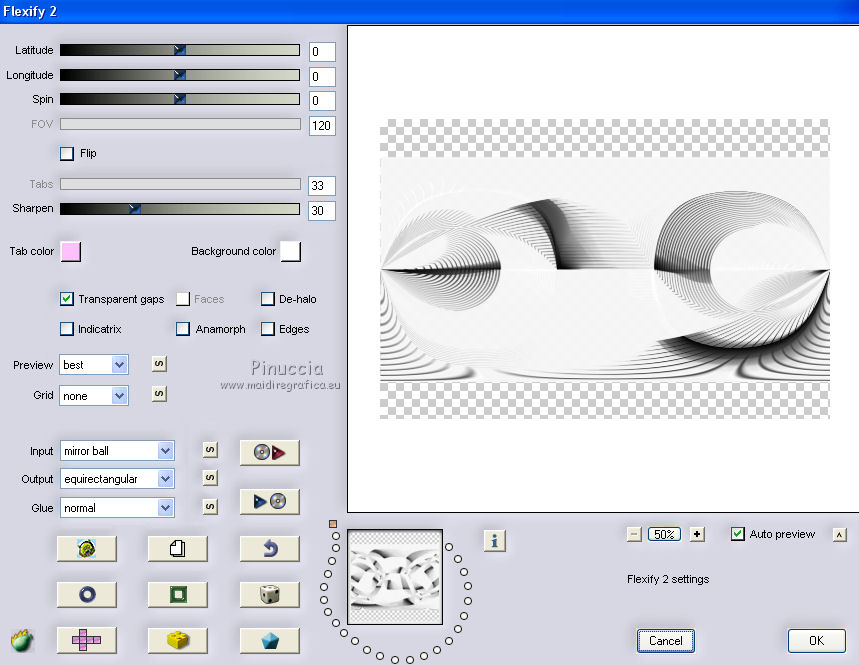Click the S button next to Output
Image resolution: width=859 pixels, height=665 pixels.
[210, 478]
